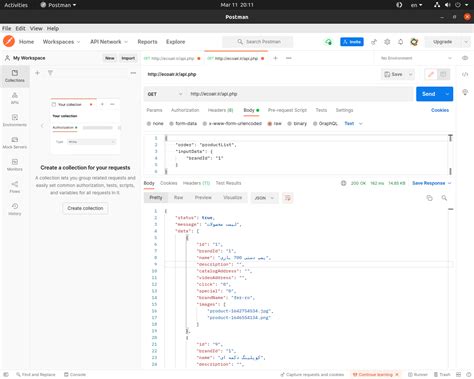Open the APIs sidebar section
Screen dimensions: 474x379
(x=15, y=98)
